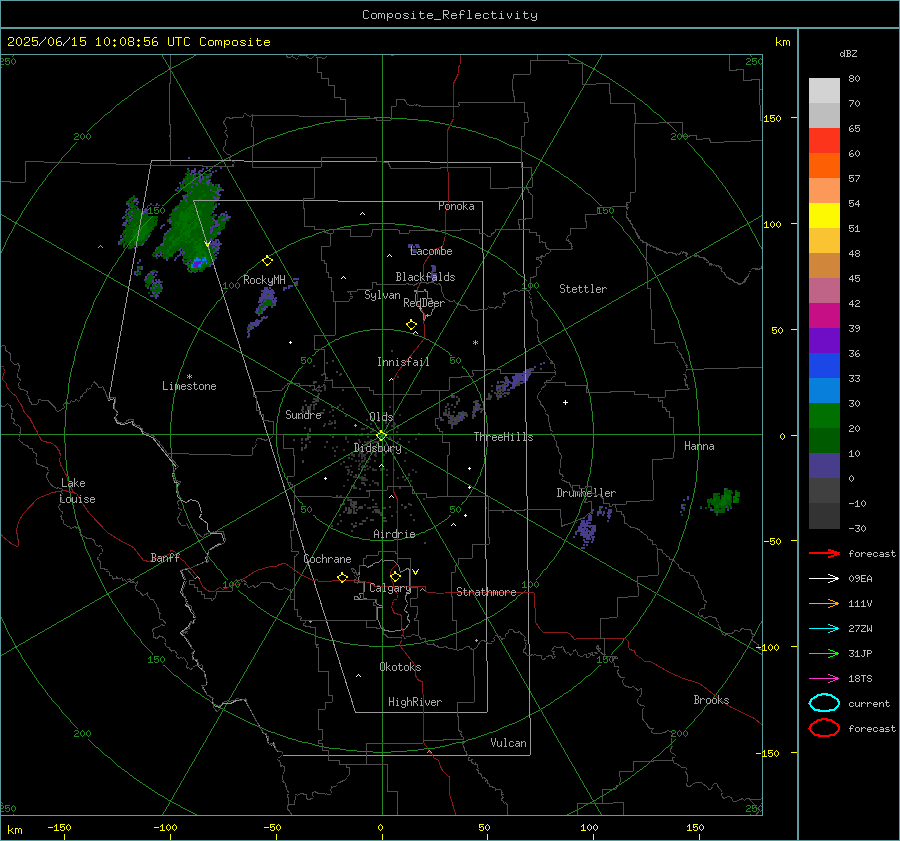Select the purple 36-39 dBZ swatch
The image size is (900, 841).
[x=824, y=341]
